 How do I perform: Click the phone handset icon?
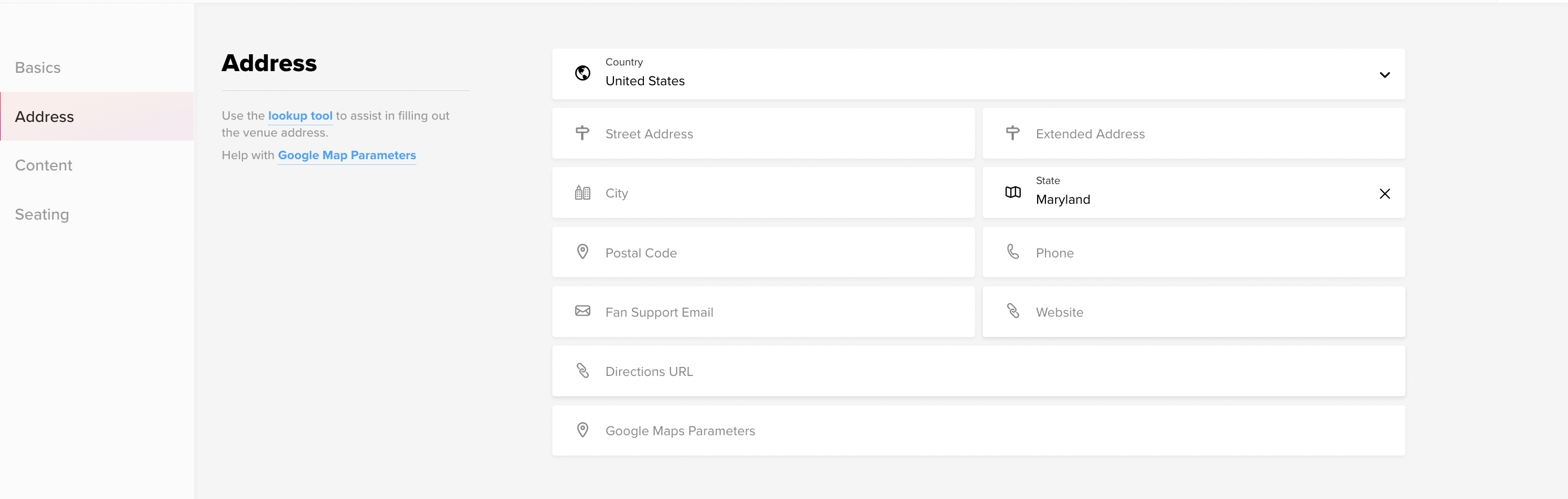point(1013,252)
